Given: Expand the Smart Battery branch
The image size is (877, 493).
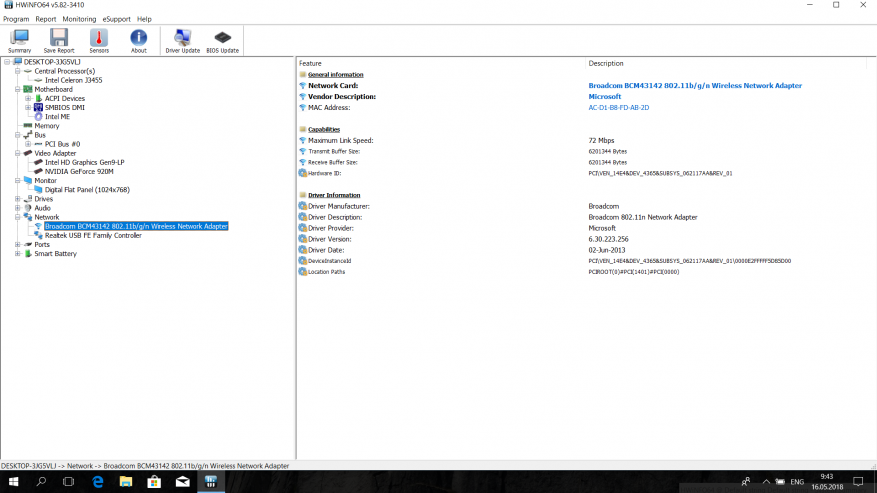Looking at the screenshot, I should (18, 254).
